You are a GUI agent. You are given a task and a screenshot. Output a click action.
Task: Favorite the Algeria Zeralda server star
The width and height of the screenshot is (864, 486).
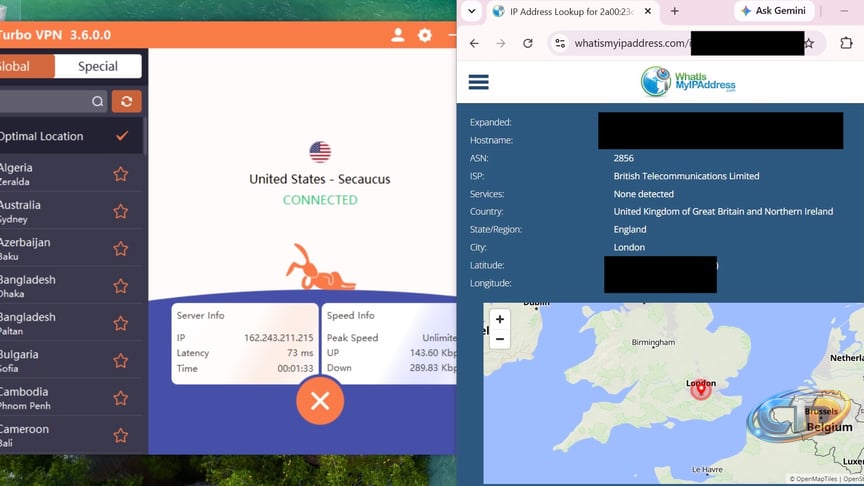(121, 174)
